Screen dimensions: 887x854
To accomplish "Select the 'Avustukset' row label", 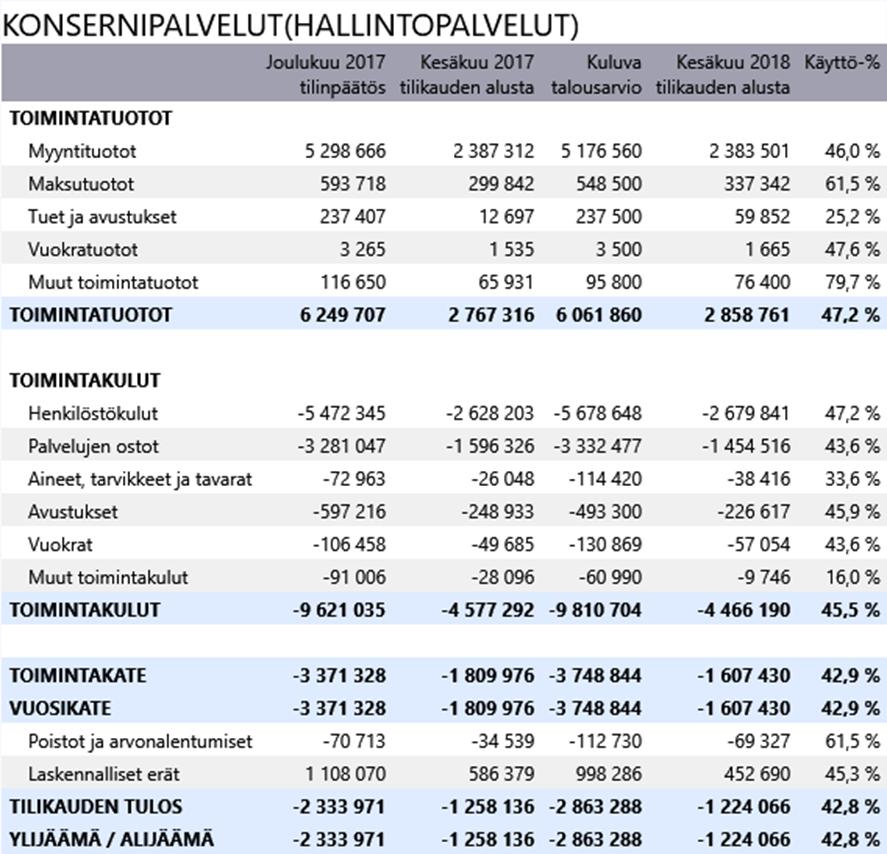I will 73,512.
